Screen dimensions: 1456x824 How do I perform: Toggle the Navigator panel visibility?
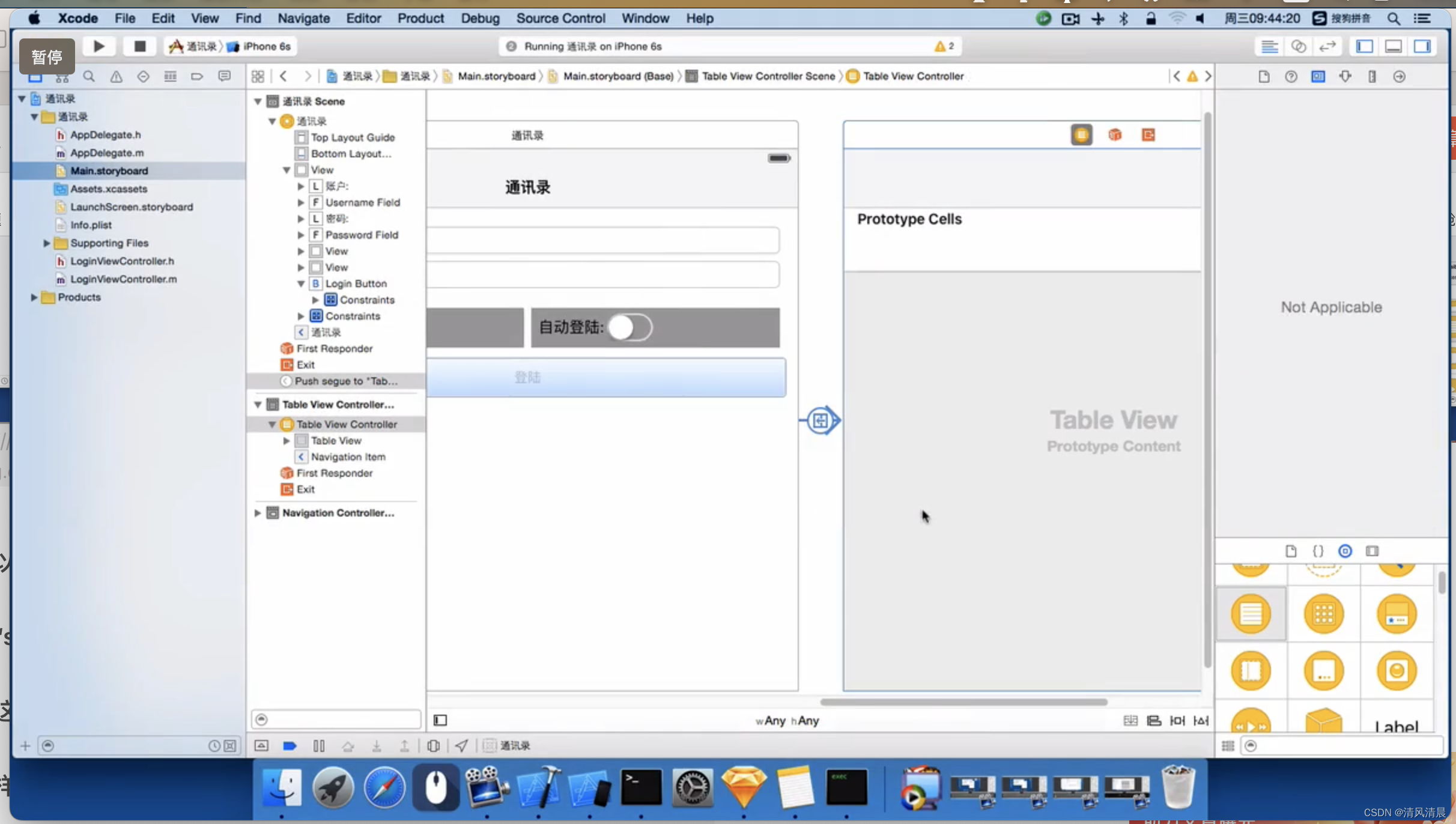coord(1364,46)
